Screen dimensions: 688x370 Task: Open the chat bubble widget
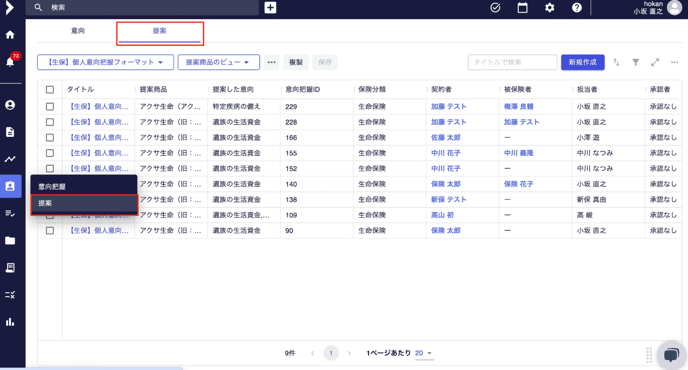tap(671, 355)
